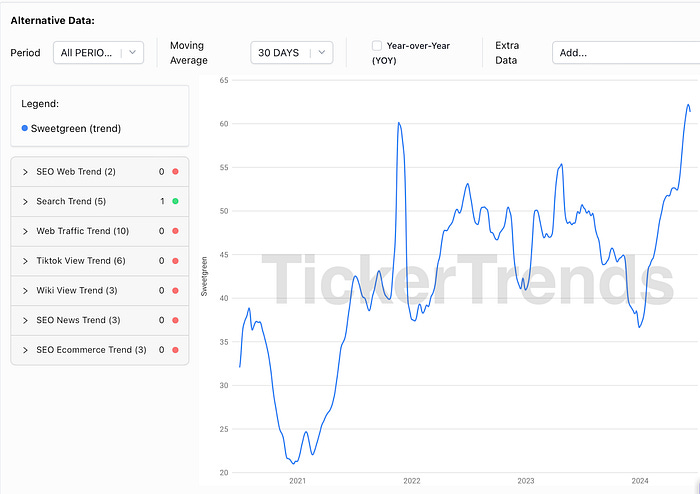The width and height of the screenshot is (700, 494).
Task: Click the Moving Average label
Action: click(x=188, y=53)
